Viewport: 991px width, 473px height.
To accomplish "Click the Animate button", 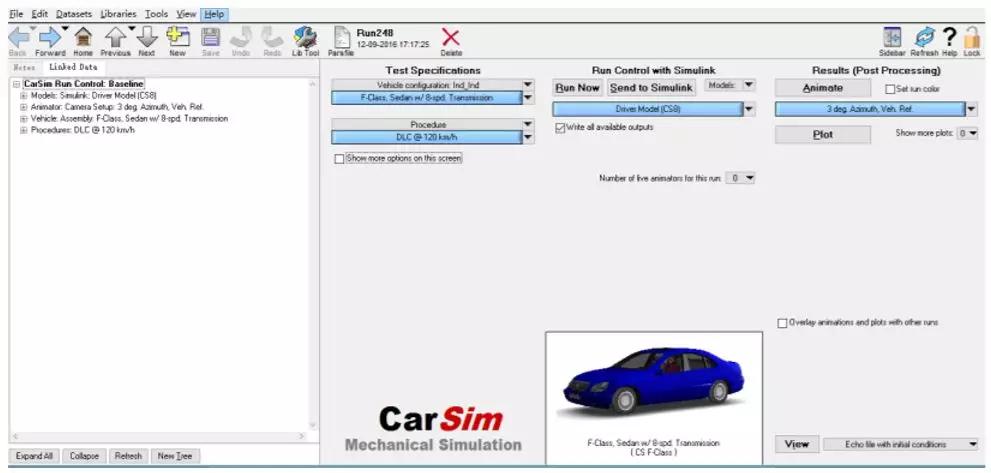I will 823,89.
